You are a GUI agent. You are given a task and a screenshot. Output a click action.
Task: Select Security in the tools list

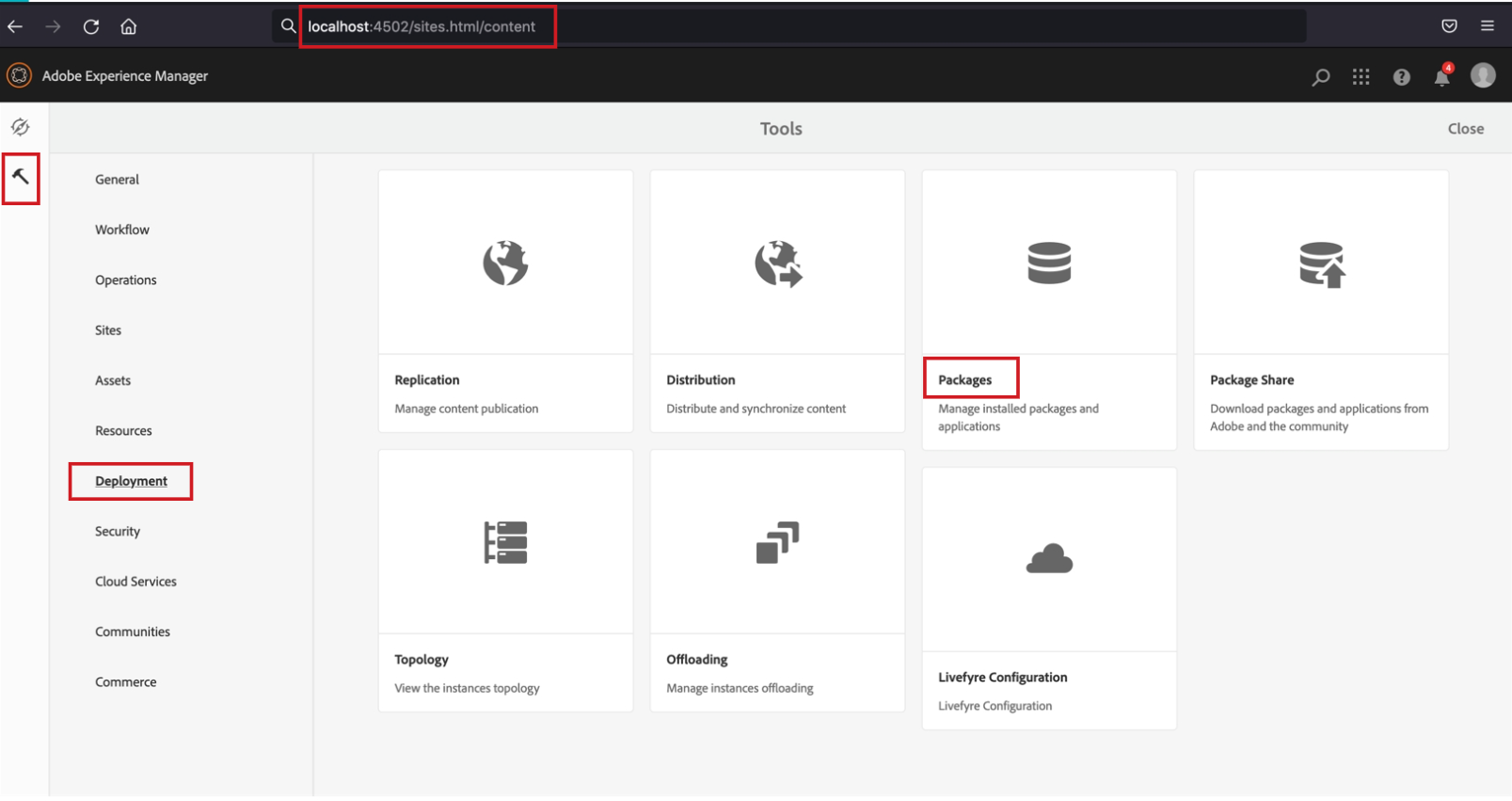118,532
